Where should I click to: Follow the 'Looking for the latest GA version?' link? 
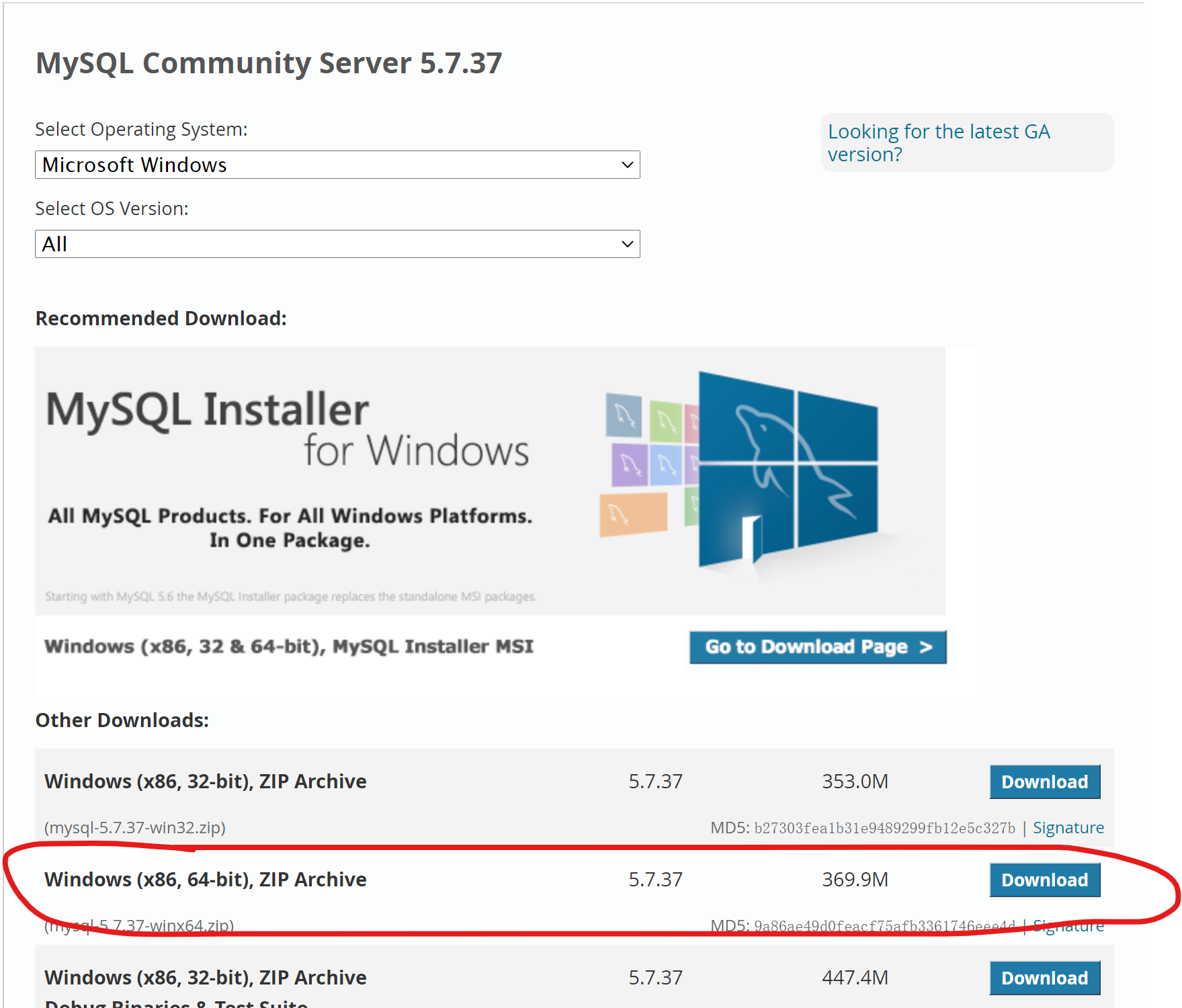click(x=939, y=142)
